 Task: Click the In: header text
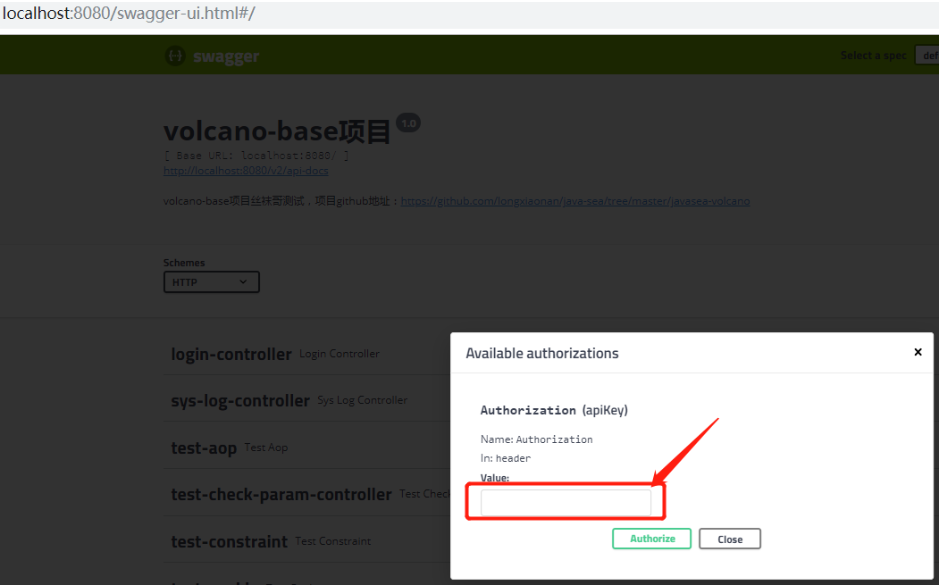tap(505, 458)
